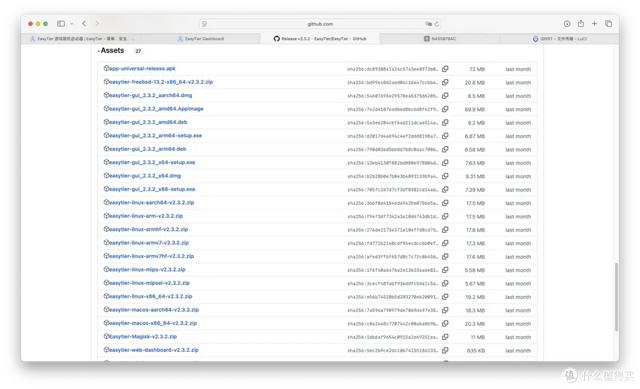Switch to the EasyTier Dashboard tab

coord(200,38)
